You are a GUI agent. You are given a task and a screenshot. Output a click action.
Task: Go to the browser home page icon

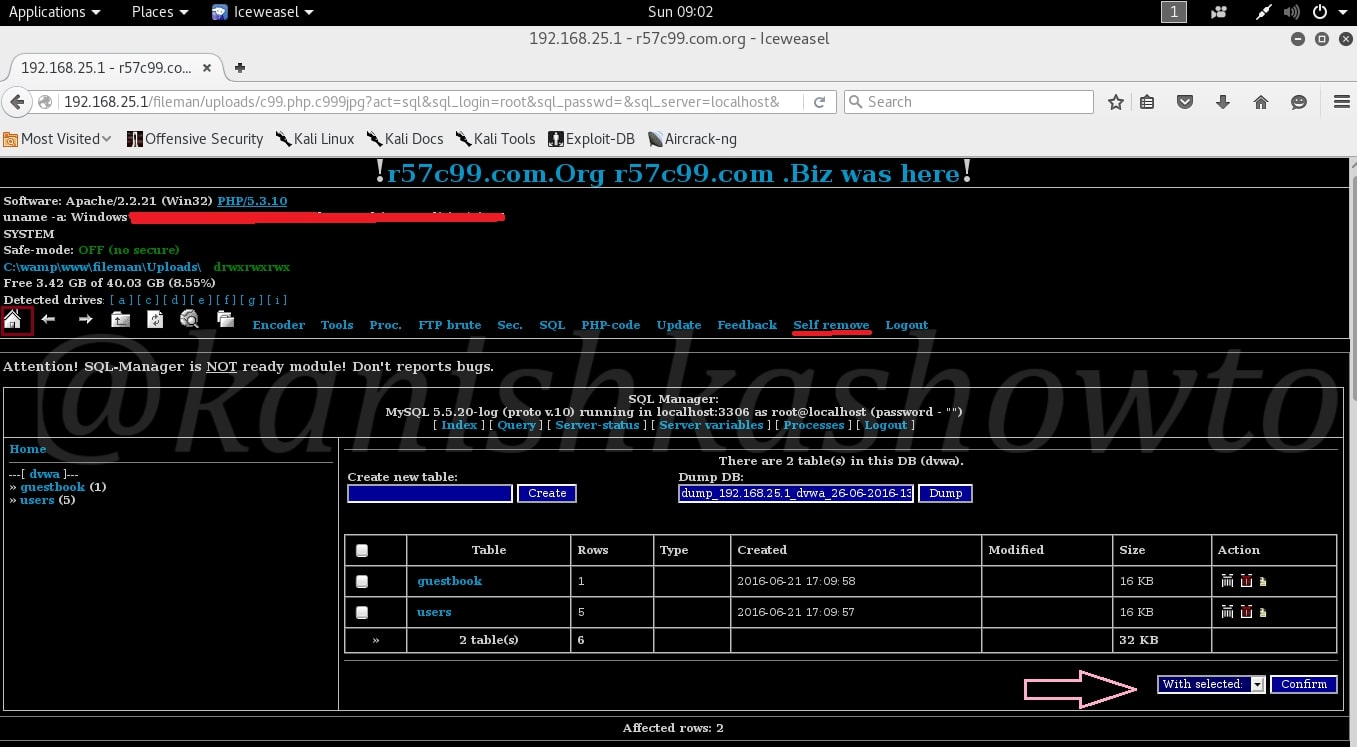(x=1261, y=102)
